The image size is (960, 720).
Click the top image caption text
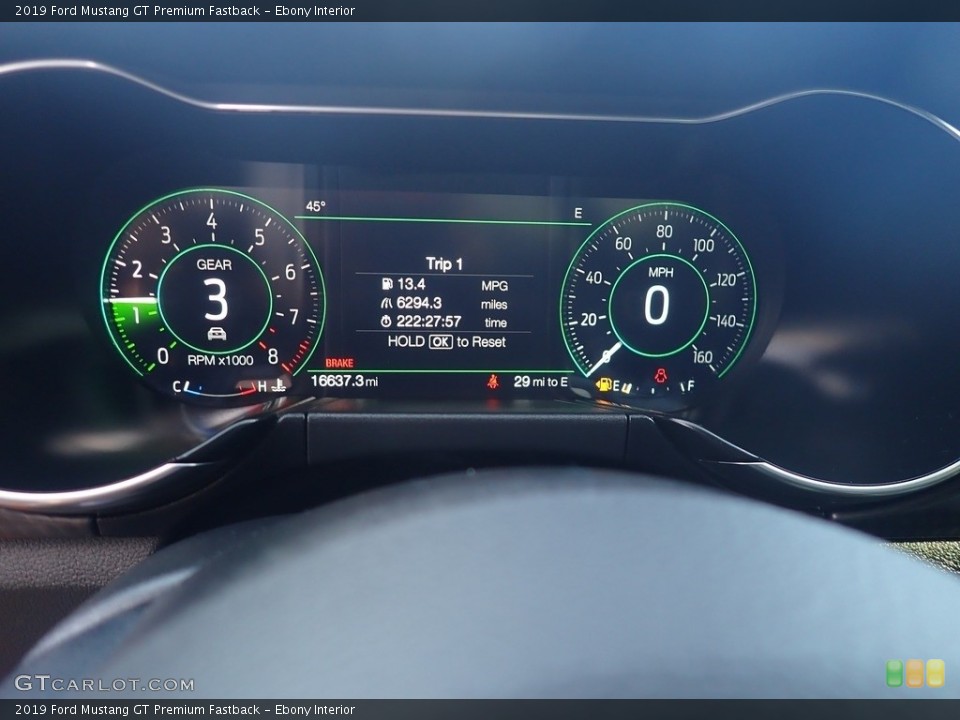[x=185, y=10]
